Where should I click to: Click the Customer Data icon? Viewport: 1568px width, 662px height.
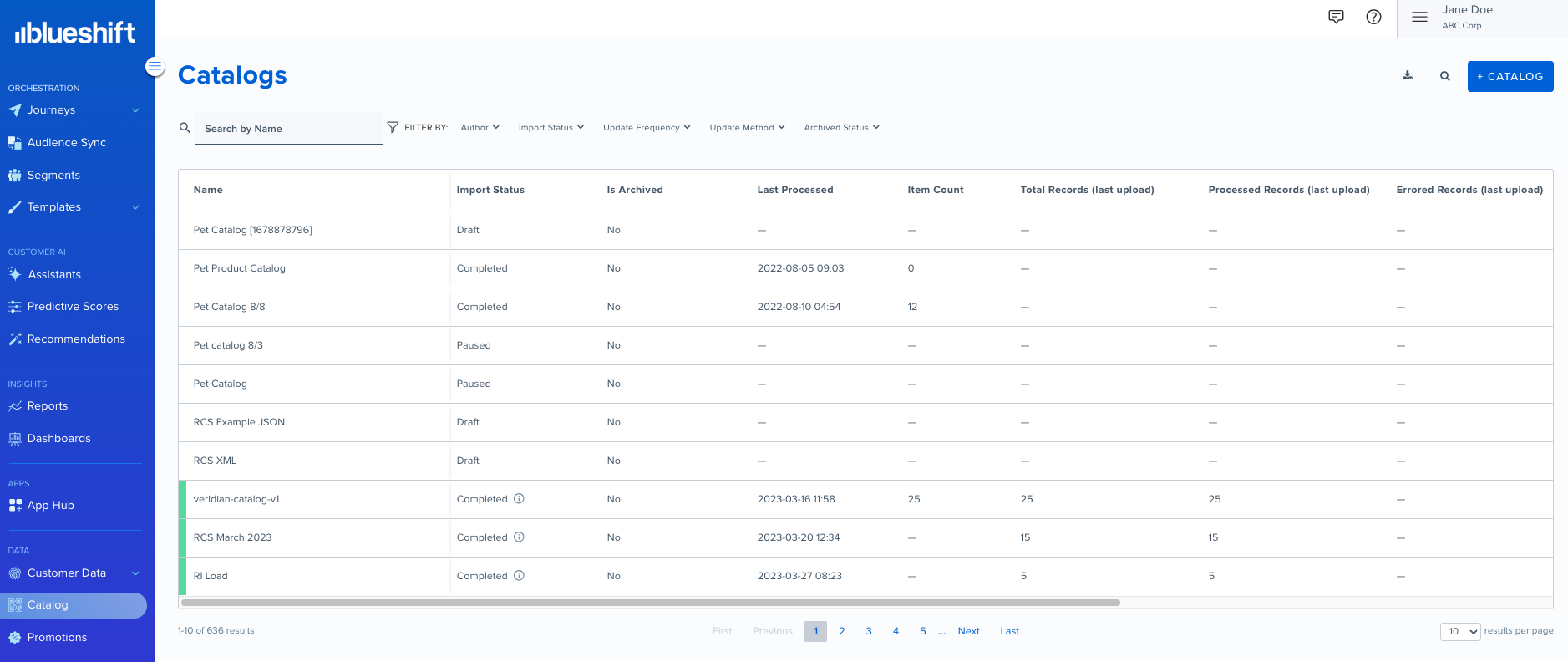point(15,573)
